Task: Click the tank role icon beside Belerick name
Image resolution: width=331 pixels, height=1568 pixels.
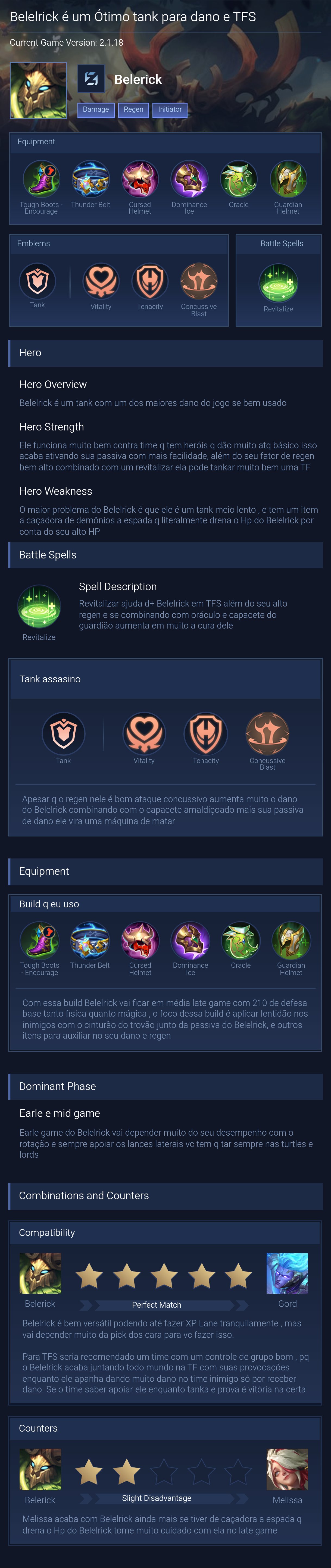Action: click(x=91, y=79)
